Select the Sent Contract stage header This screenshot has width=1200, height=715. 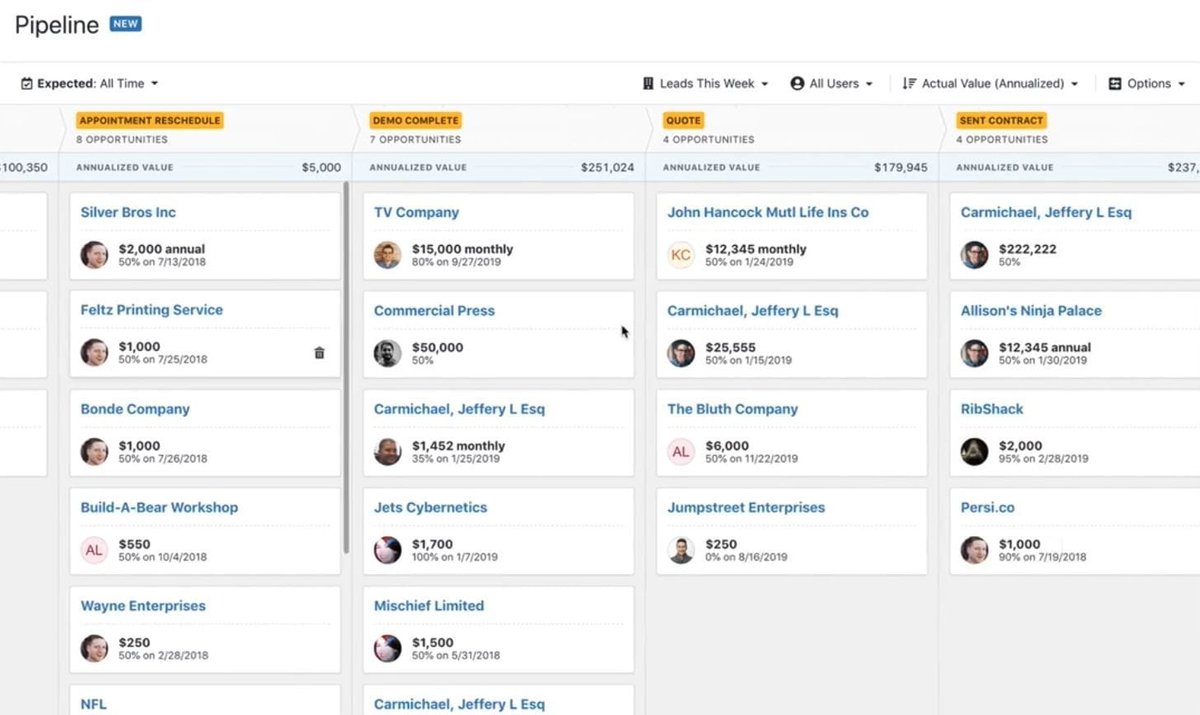click(1001, 120)
